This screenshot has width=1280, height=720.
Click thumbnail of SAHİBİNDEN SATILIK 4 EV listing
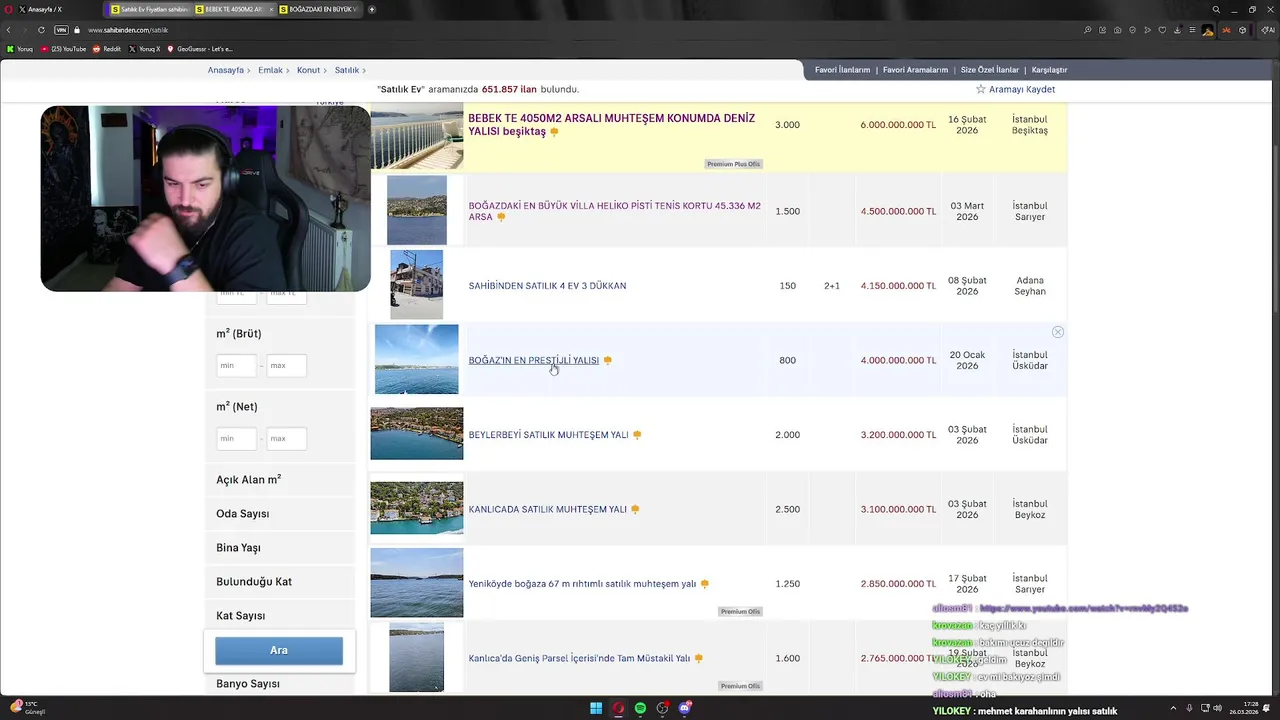tap(416, 285)
